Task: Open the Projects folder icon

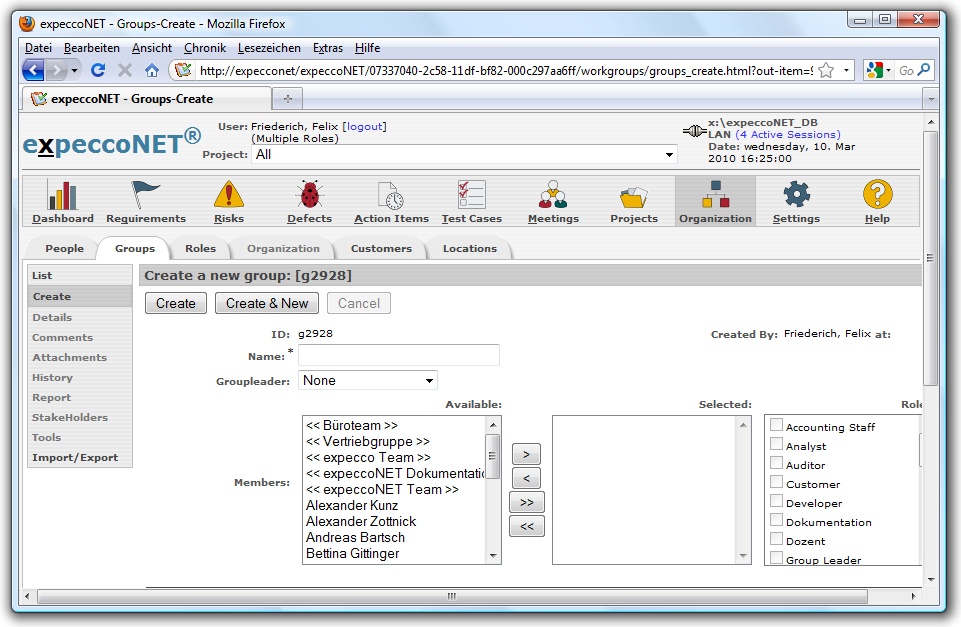Action: [634, 197]
